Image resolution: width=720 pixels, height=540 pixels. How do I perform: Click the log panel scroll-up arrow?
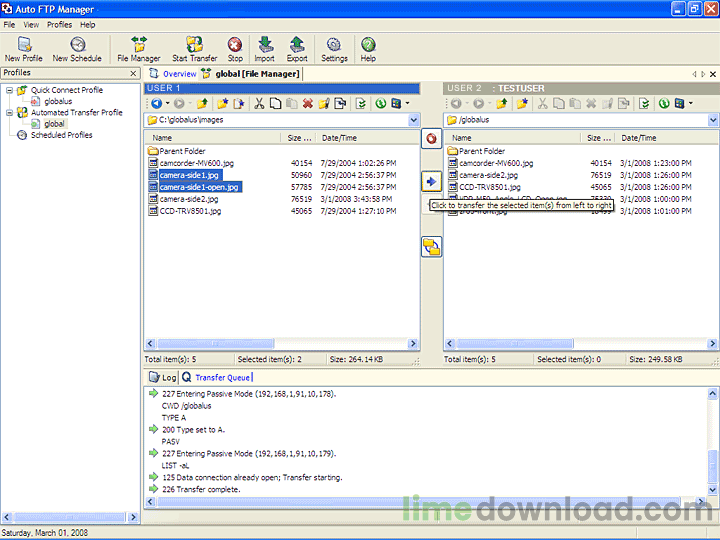pyautogui.click(x=713, y=394)
